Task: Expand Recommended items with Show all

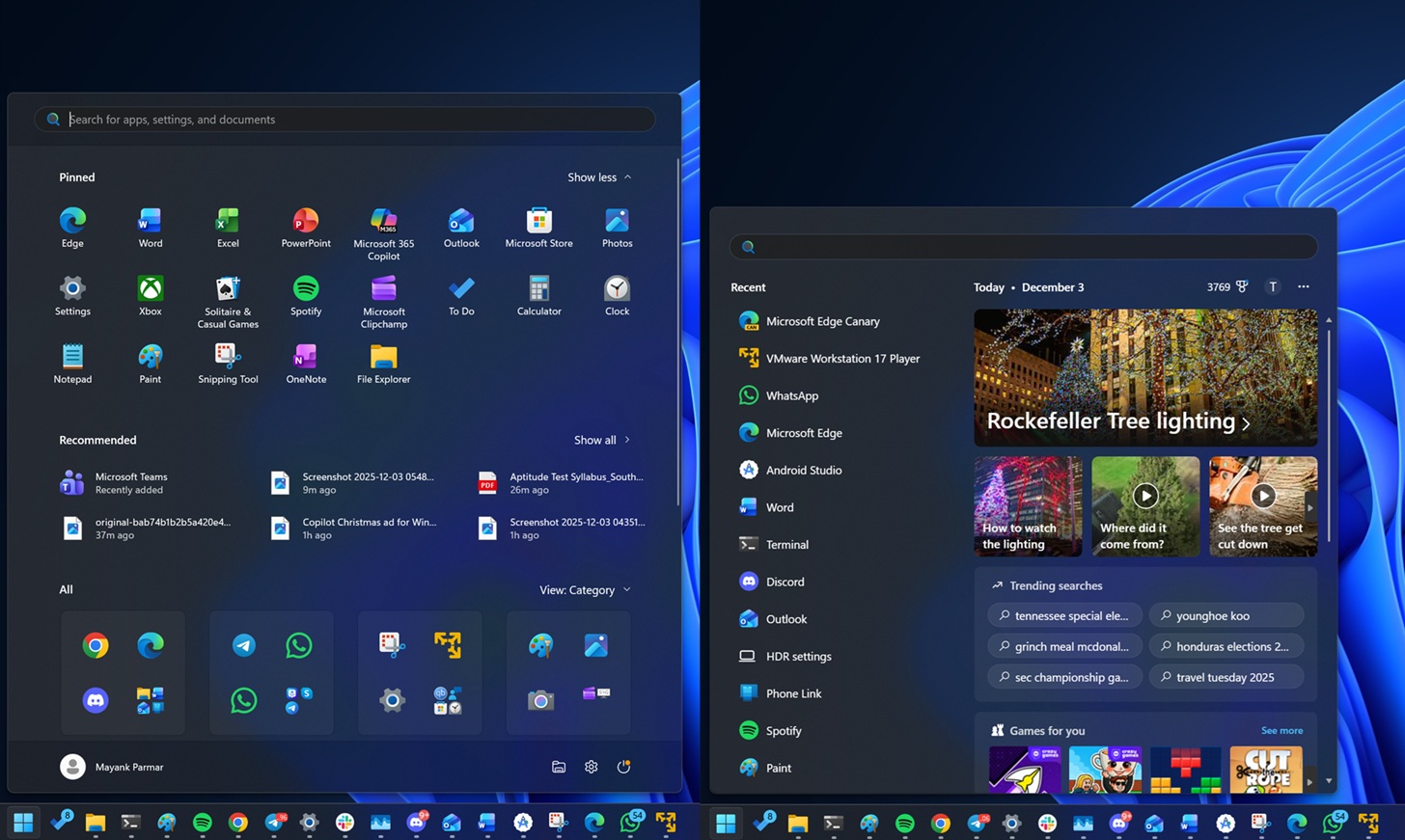Action: pos(596,440)
